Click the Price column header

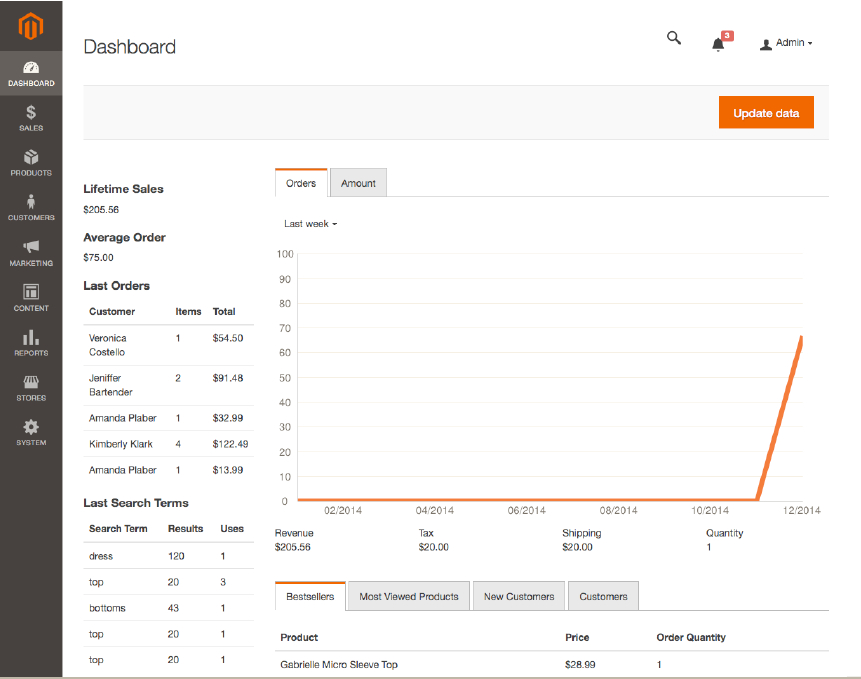point(577,637)
